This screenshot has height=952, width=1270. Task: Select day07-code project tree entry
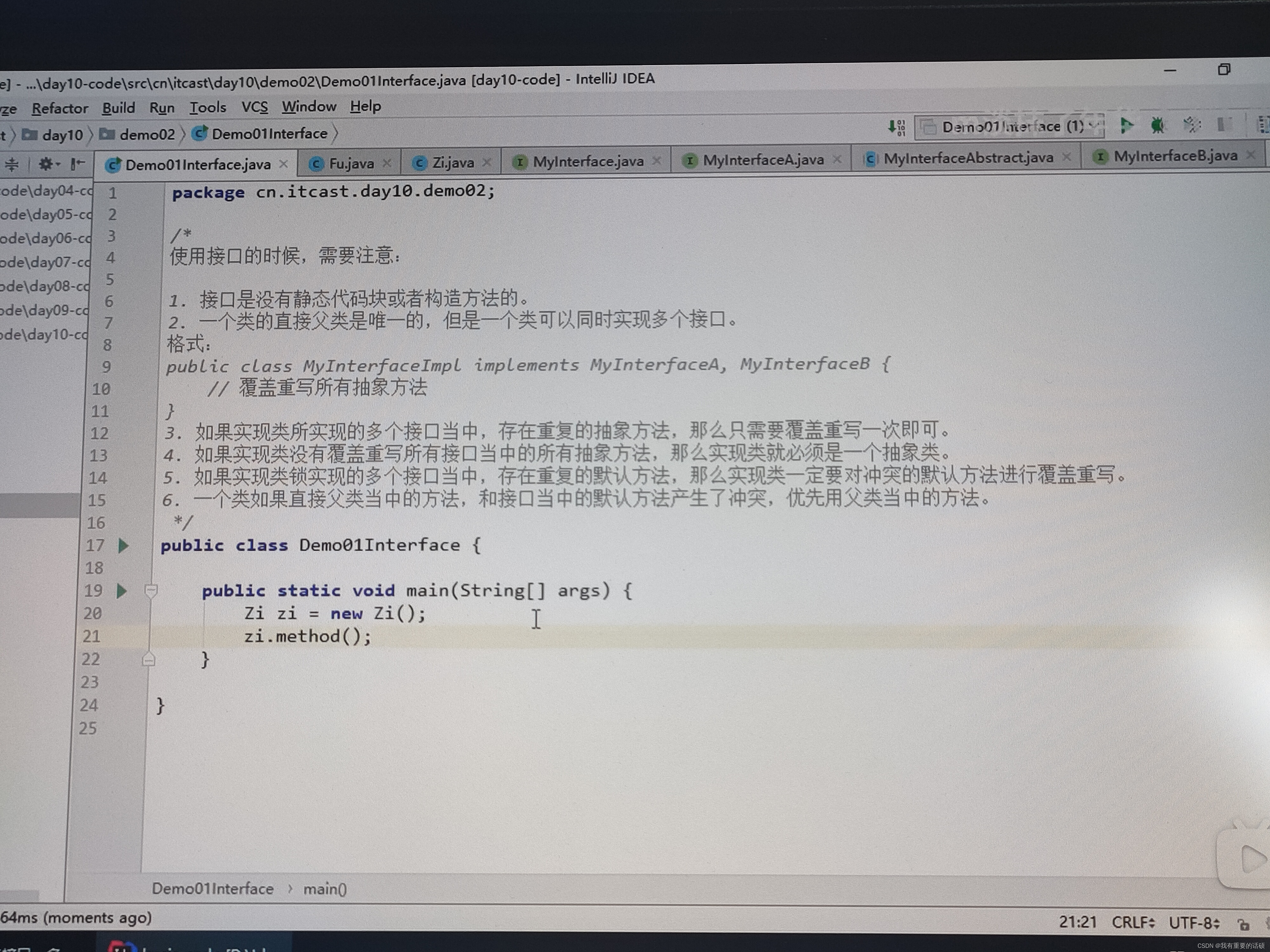point(45,262)
